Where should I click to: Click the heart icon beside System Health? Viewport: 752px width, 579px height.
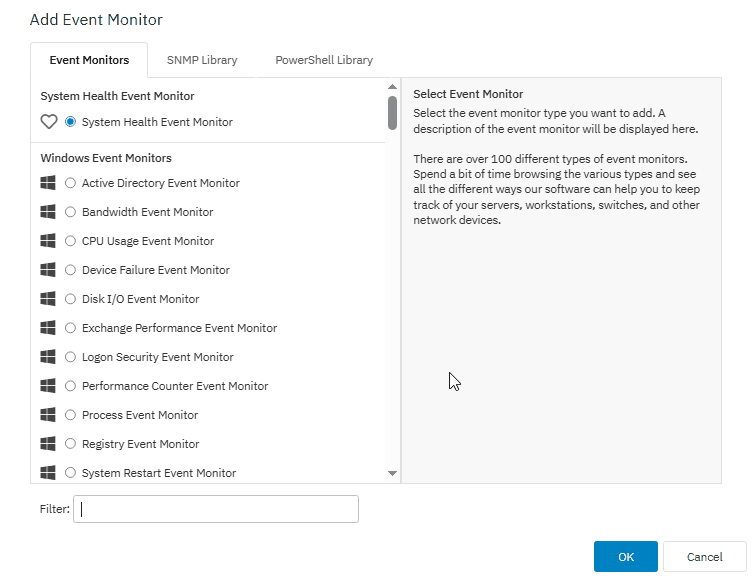48,122
